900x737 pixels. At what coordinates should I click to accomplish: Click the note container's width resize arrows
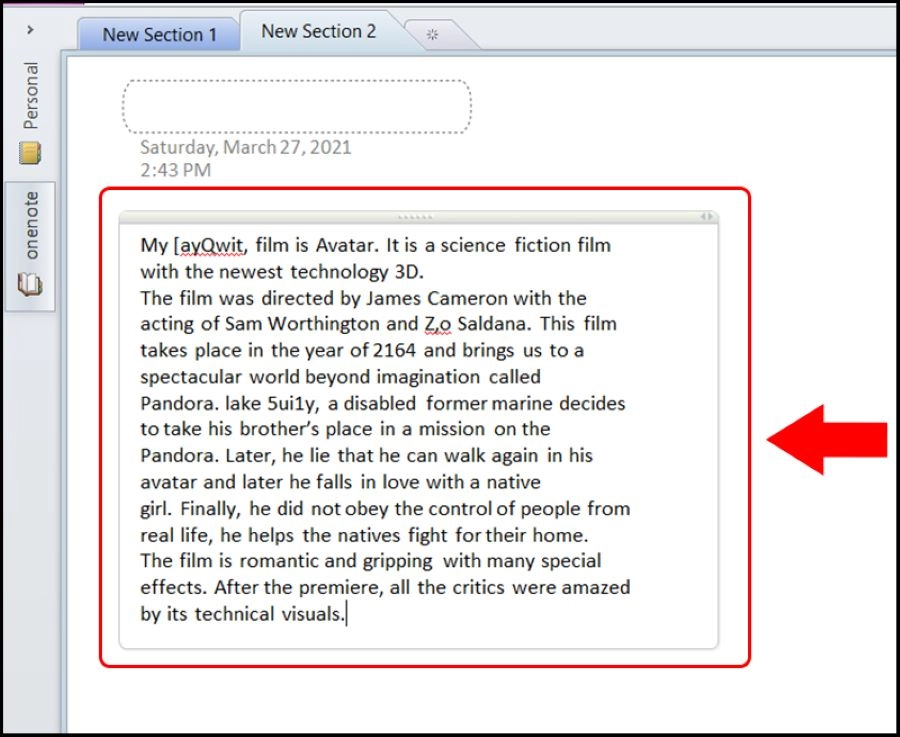pos(707,217)
